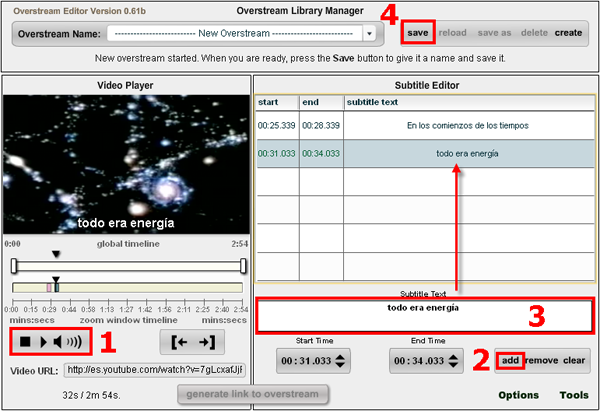Click the speaker mute icon
The height and width of the screenshot is (411, 600).
point(58,342)
